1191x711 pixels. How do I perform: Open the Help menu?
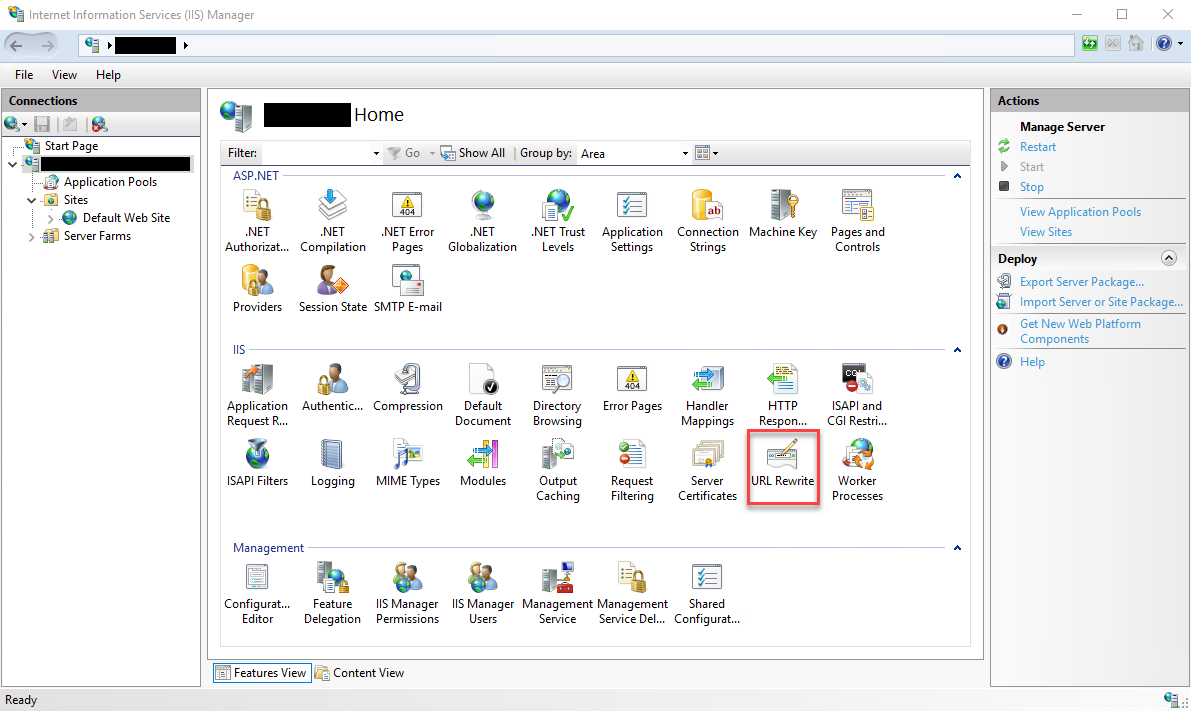pos(108,74)
